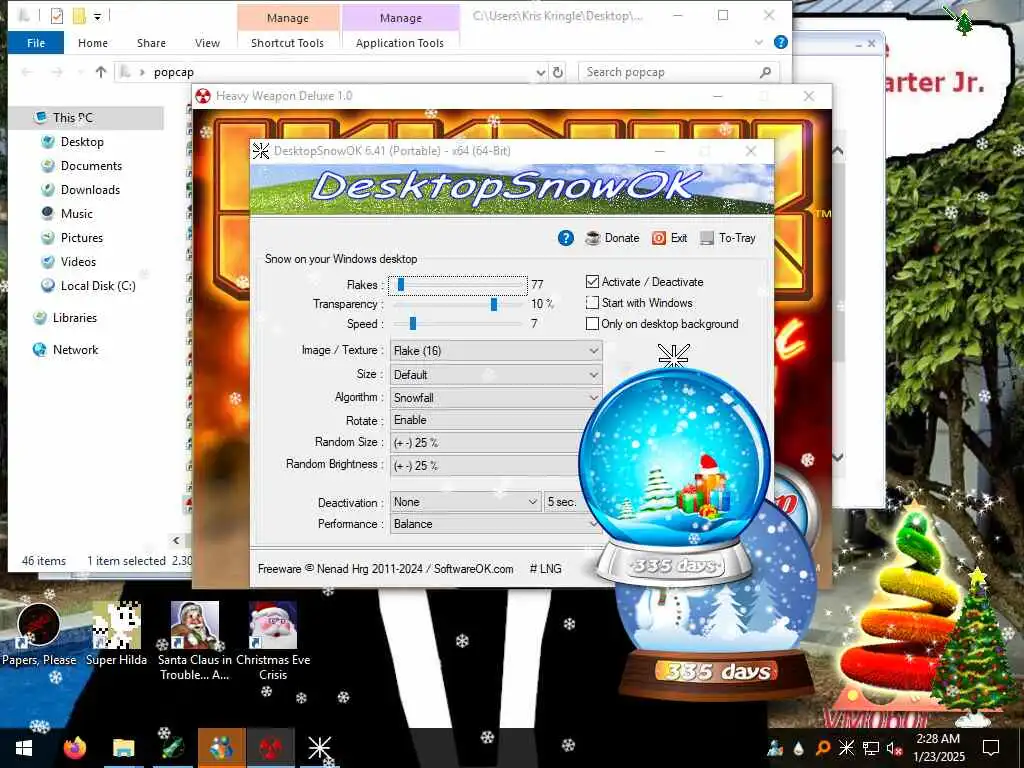This screenshot has height=768, width=1024.
Task: Open the Random Size dropdown
Action: click(485, 443)
